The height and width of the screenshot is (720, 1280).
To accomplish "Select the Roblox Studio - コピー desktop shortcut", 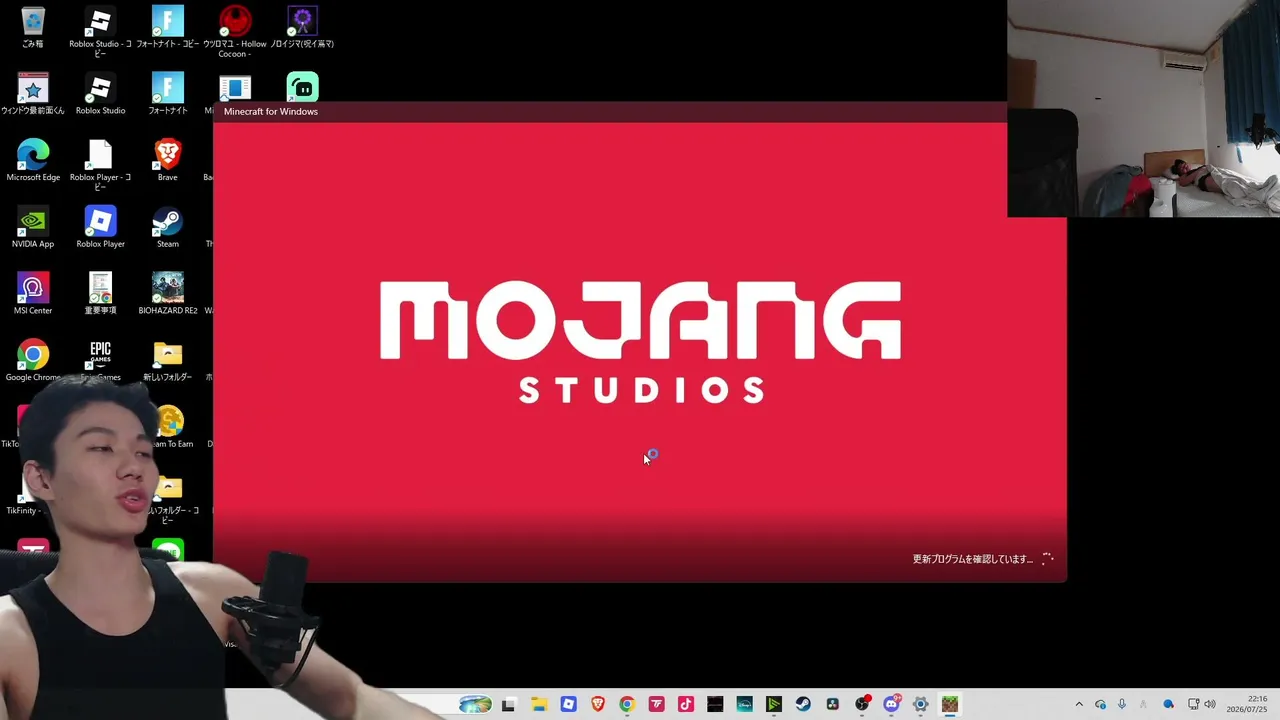I will (x=100, y=32).
